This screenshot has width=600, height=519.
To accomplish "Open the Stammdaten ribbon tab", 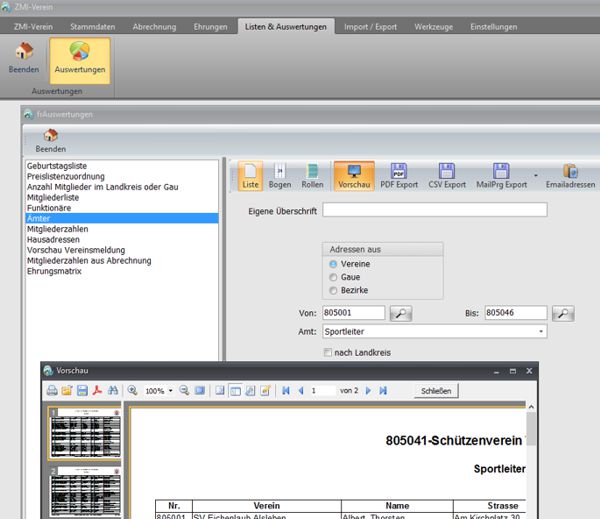I will pos(93,27).
